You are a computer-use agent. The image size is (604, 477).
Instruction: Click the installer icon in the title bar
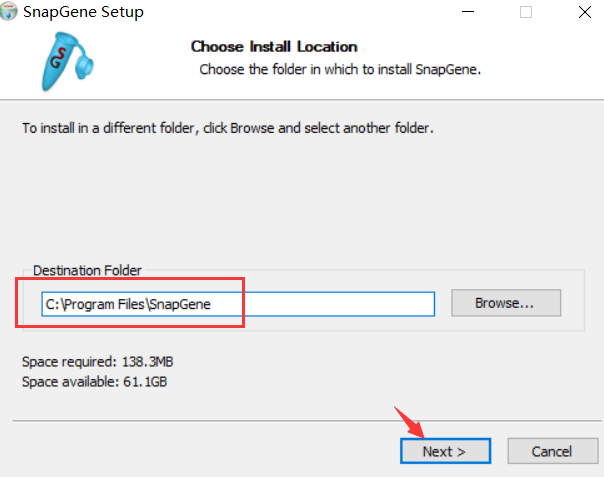[x=11, y=13]
